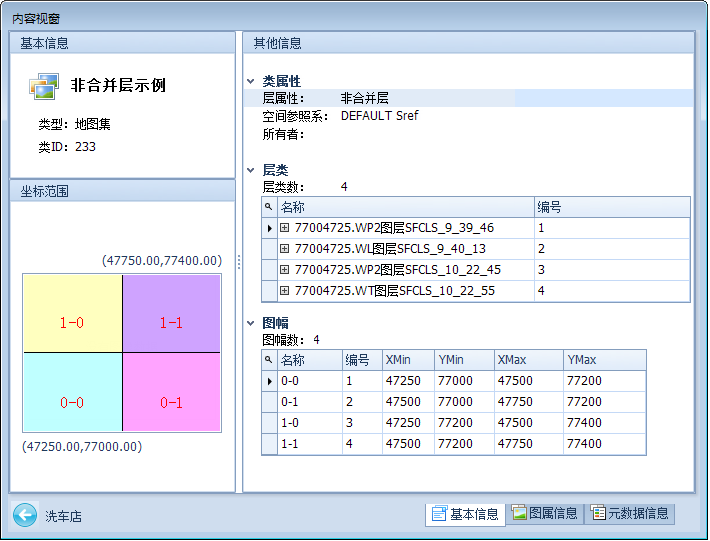Click the map set icon beside 非合并层示例

[x=44, y=87]
